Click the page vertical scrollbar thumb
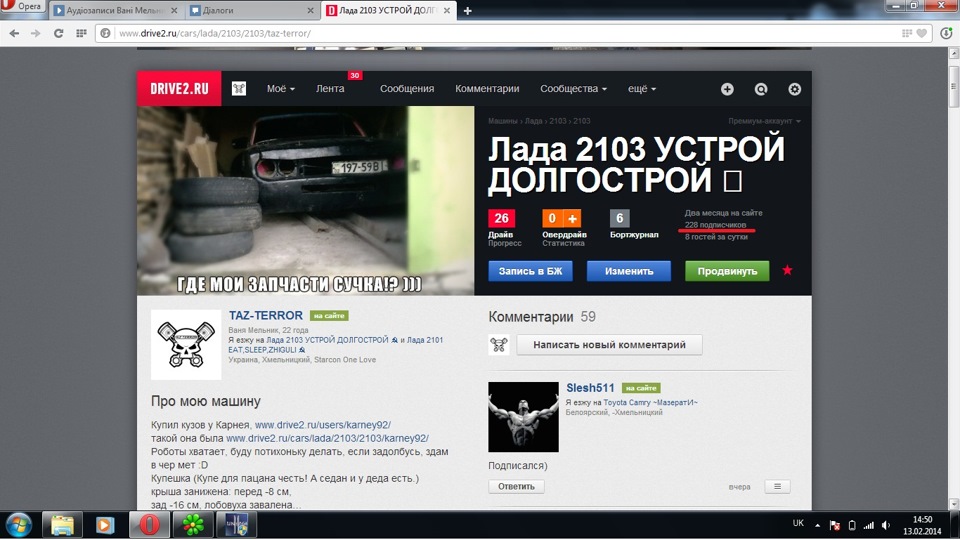 tap(953, 86)
